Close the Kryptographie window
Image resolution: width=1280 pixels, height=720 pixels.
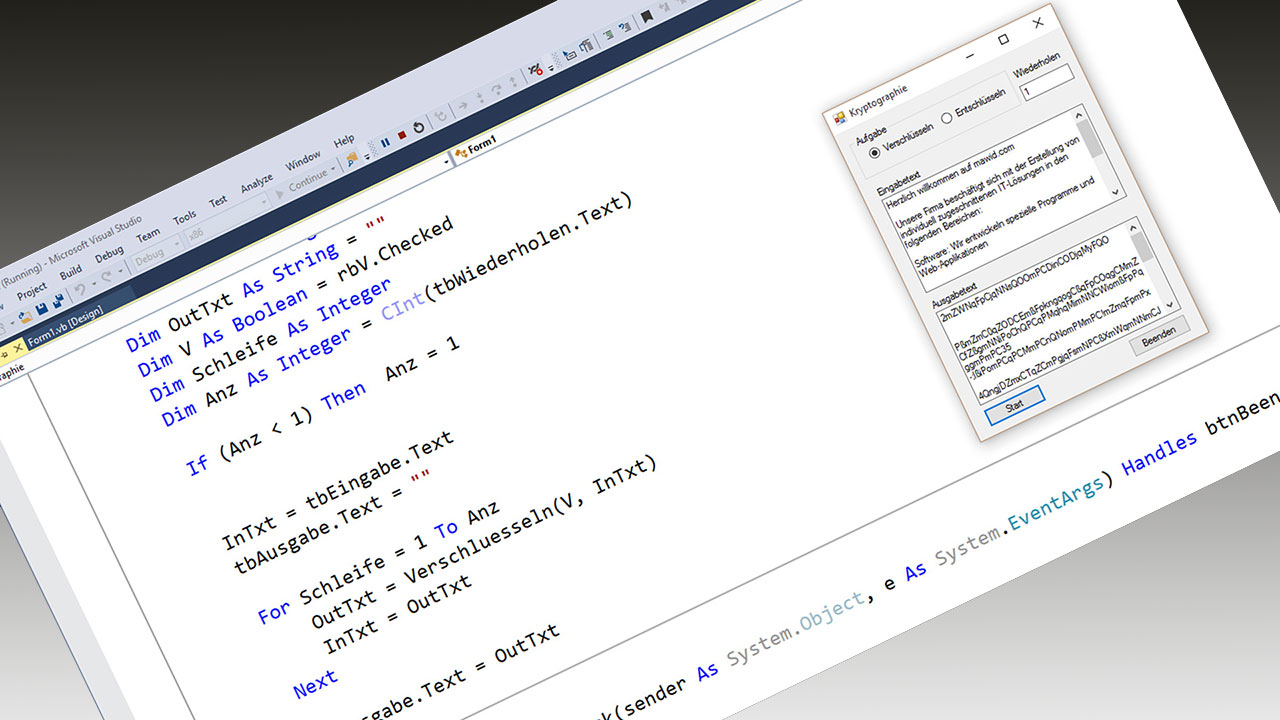click(x=1038, y=22)
